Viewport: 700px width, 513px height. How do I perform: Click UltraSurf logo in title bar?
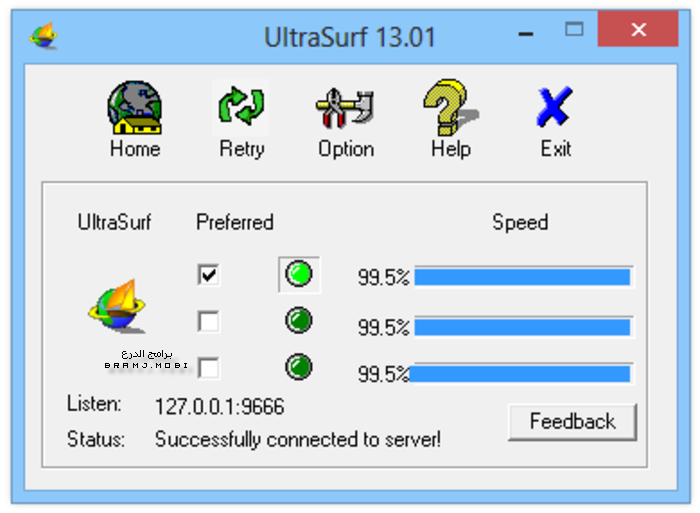coord(43,36)
